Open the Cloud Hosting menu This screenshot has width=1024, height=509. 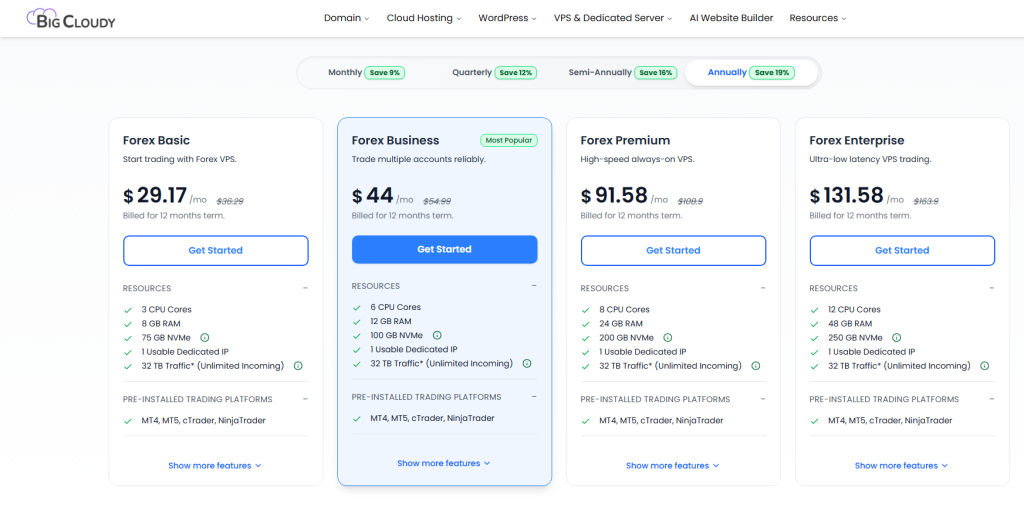coord(424,18)
